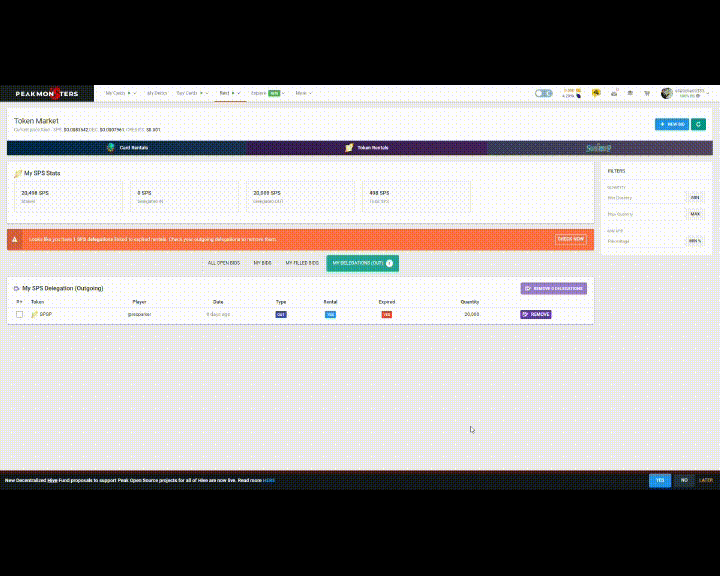Click the green refresh button
Screen dimensions: 720x576
pos(698,124)
